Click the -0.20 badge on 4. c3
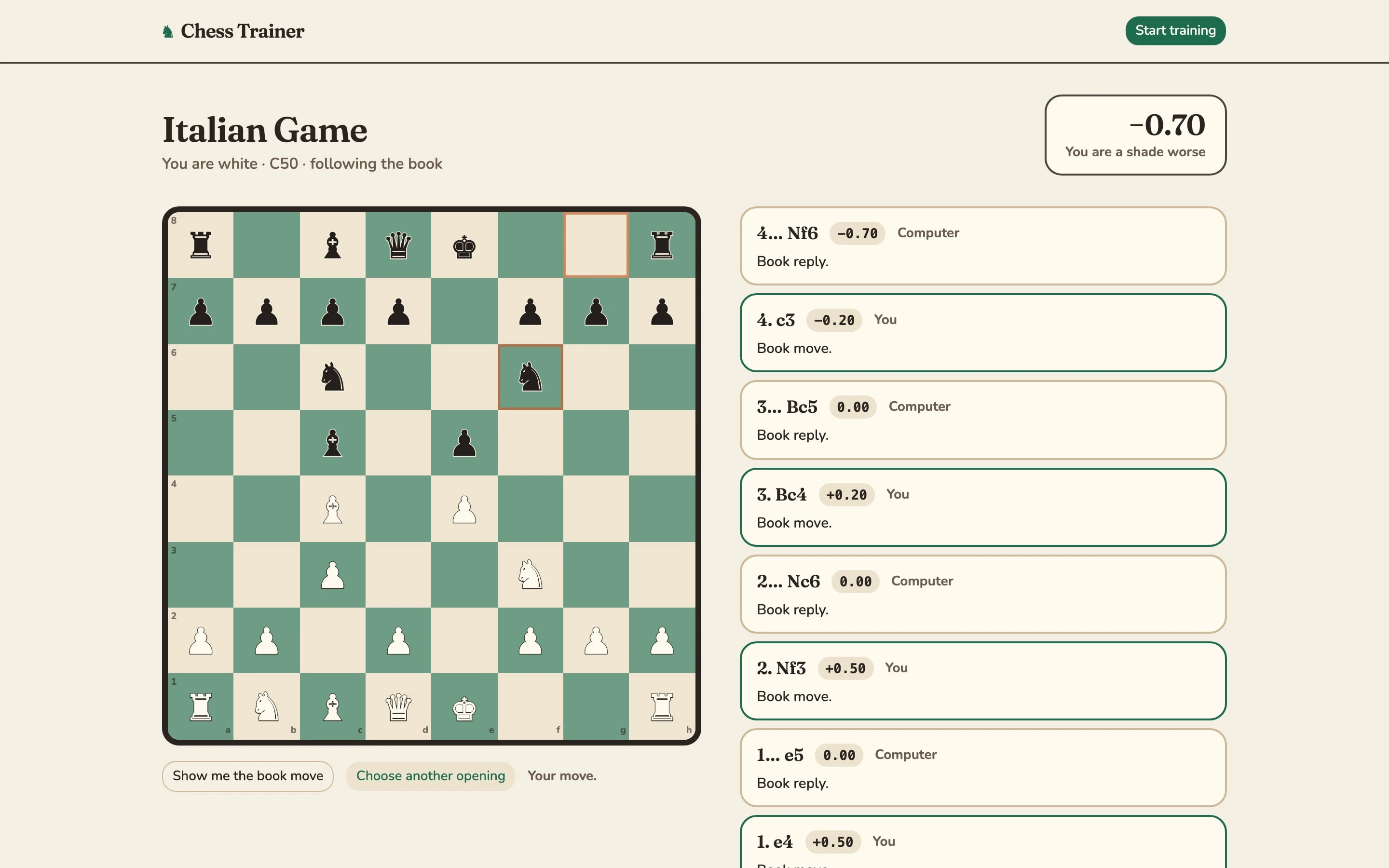 point(834,320)
